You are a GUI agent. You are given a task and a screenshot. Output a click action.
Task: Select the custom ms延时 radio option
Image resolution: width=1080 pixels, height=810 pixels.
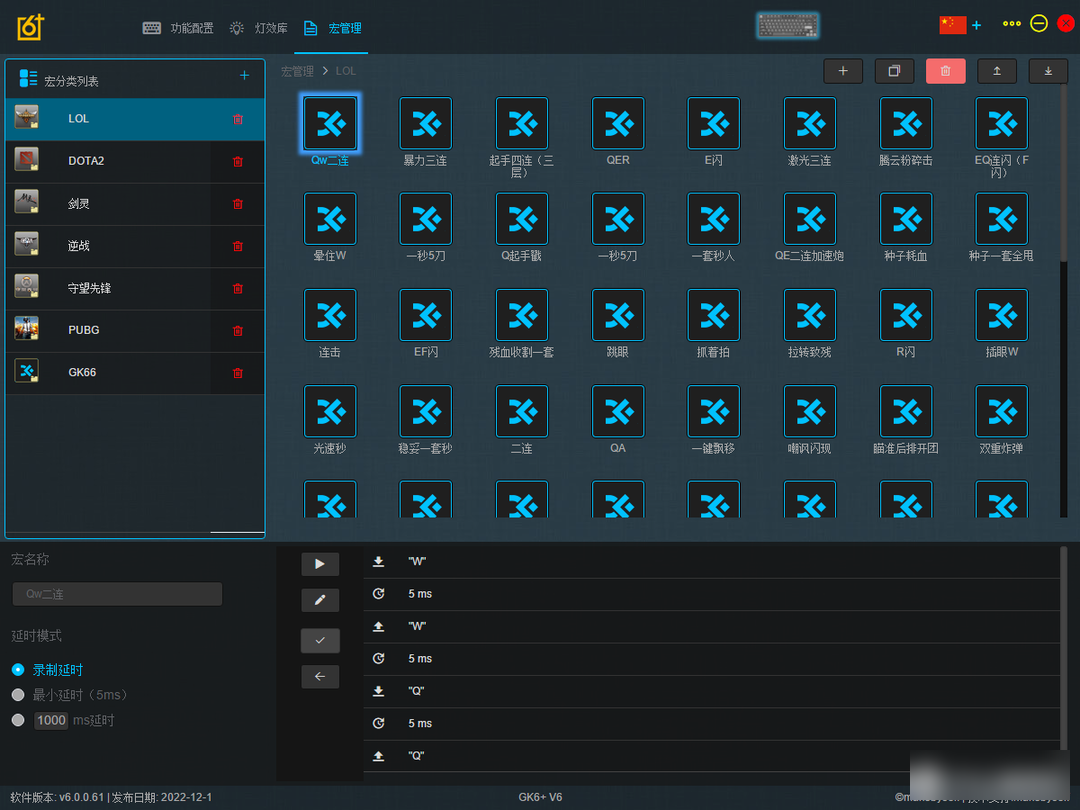tap(18, 720)
